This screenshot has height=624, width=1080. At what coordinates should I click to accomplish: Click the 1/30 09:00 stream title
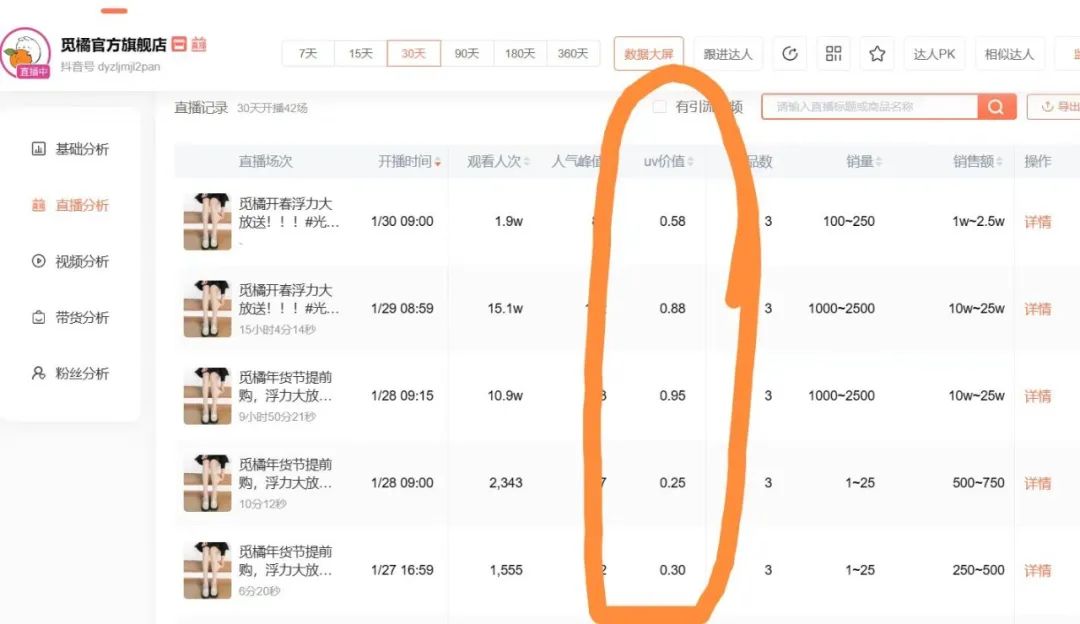click(x=289, y=213)
